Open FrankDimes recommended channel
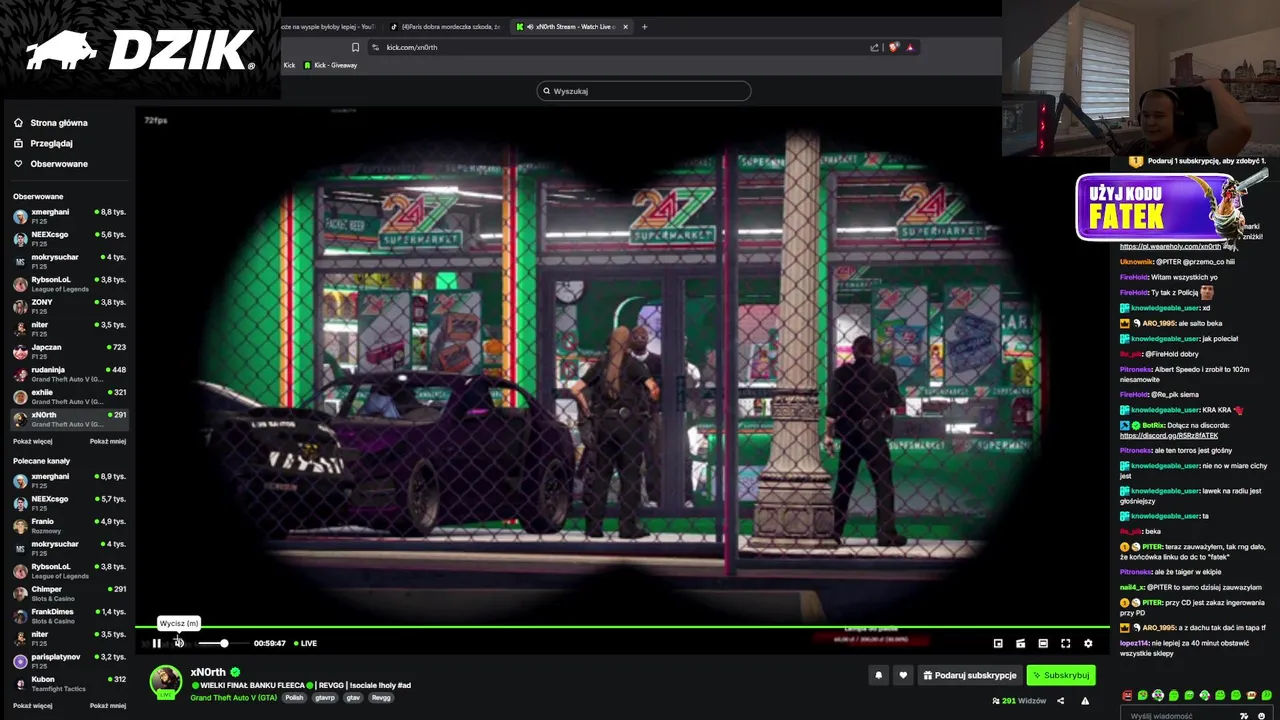Screen dimensions: 1280x720 pyautogui.click(x=69, y=616)
